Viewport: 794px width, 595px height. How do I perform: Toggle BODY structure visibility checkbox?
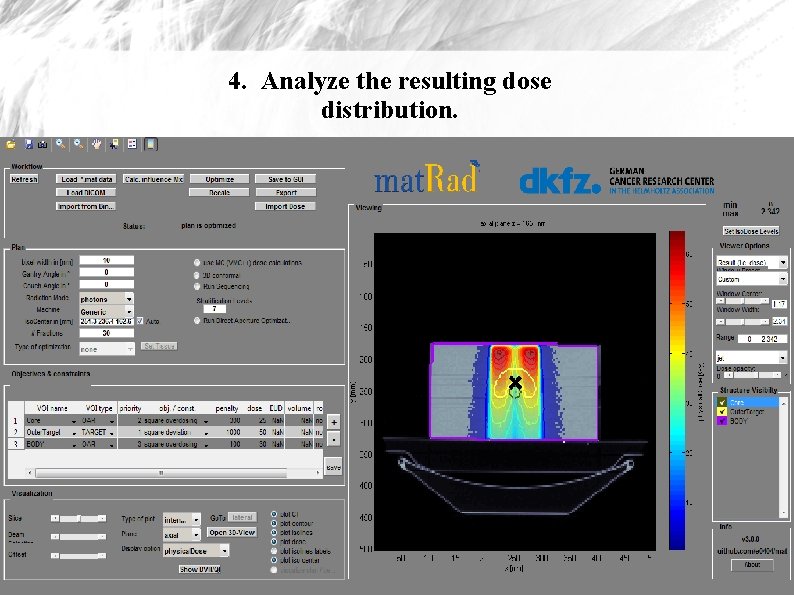pos(722,421)
